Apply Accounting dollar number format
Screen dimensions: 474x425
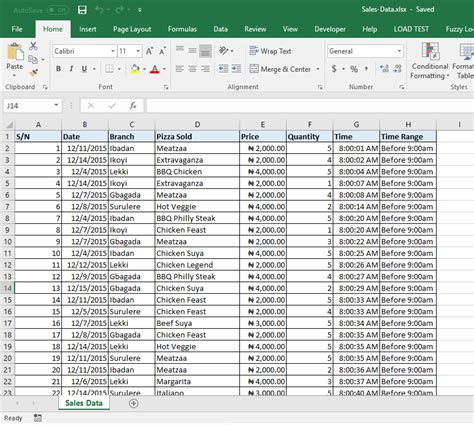click(x=334, y=69)
